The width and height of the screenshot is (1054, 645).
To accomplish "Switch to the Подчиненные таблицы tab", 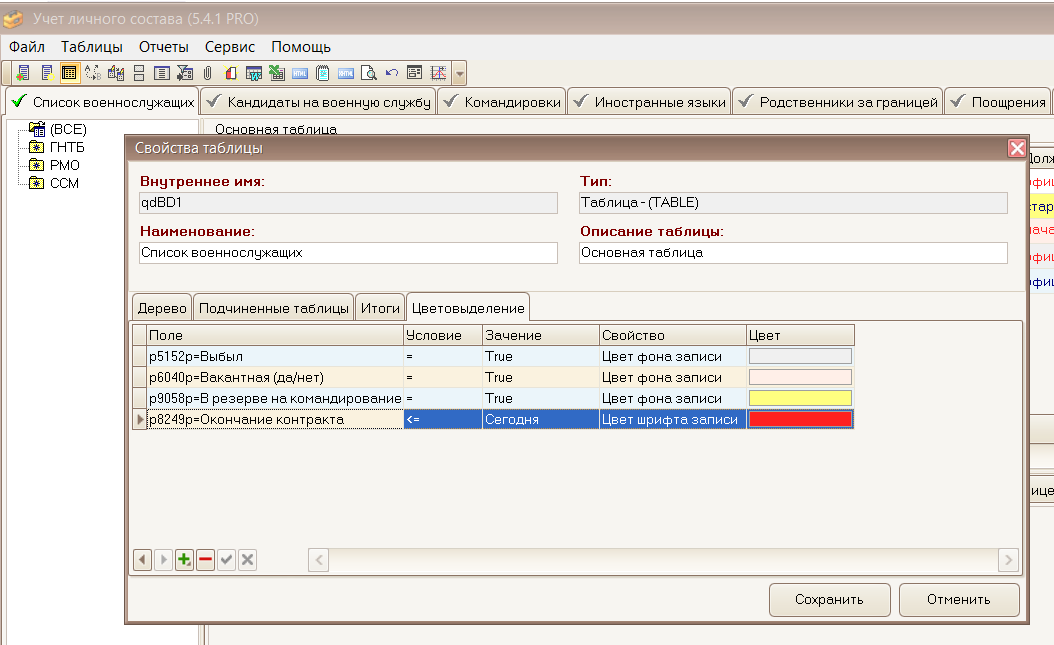I will 272,308.
